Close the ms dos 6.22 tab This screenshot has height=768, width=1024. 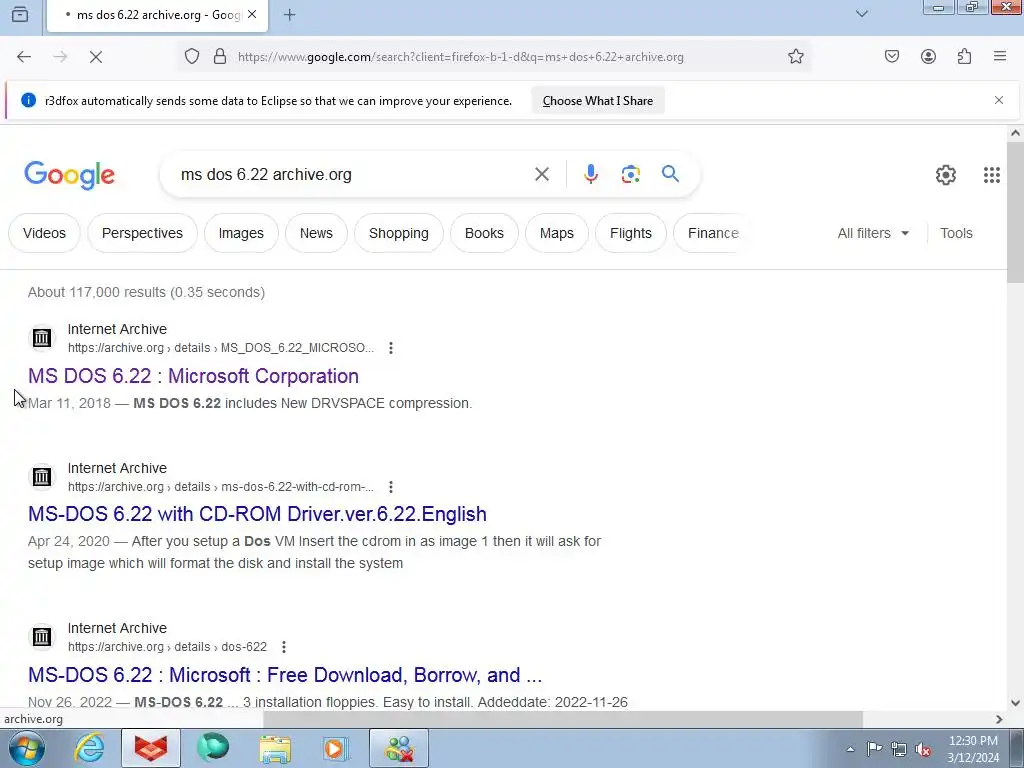[252, 14]
